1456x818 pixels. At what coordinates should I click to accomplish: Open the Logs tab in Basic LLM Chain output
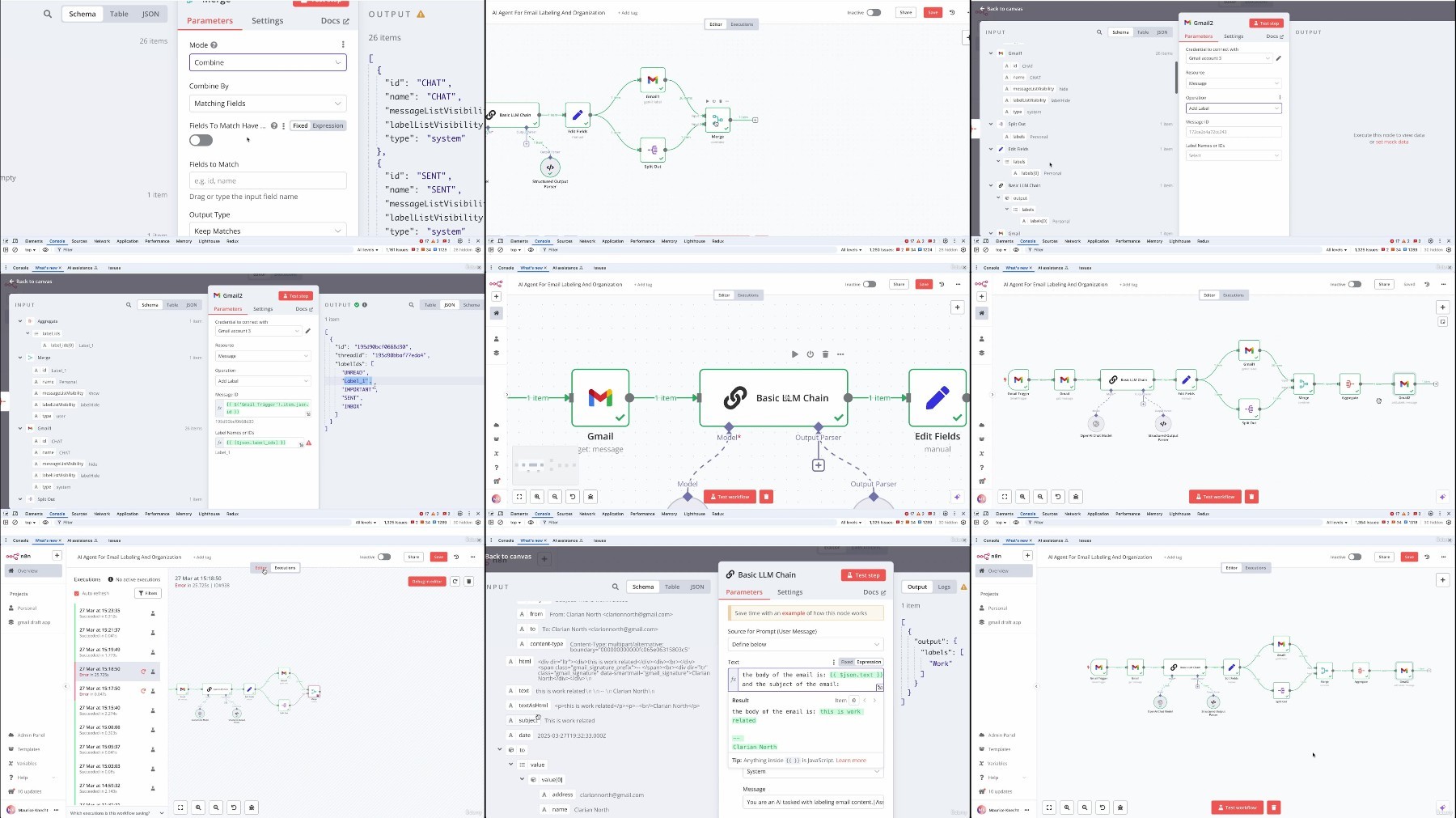[944, 587]
